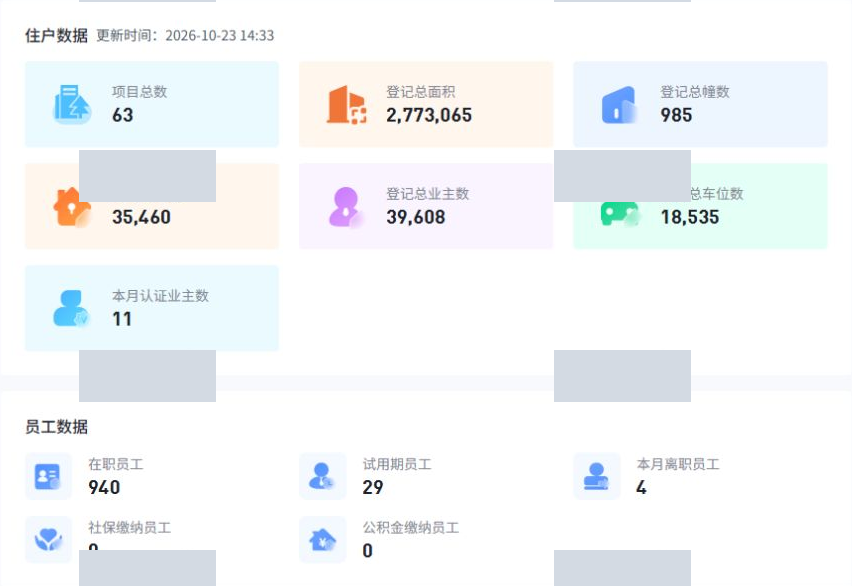Click the 项目总数 document-tree icon
This screenshot has width=852, height=586.
pyautogui.click(x=72, y=104)
